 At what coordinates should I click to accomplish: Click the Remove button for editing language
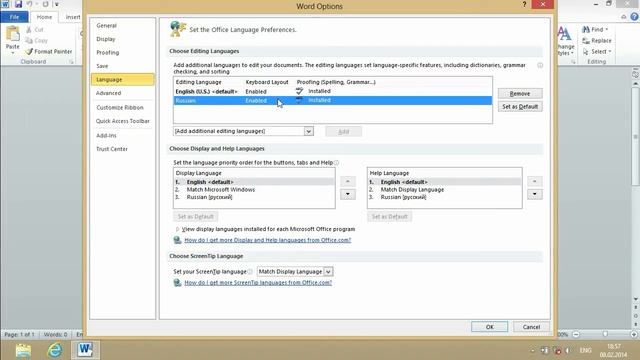tap(520, 93)
